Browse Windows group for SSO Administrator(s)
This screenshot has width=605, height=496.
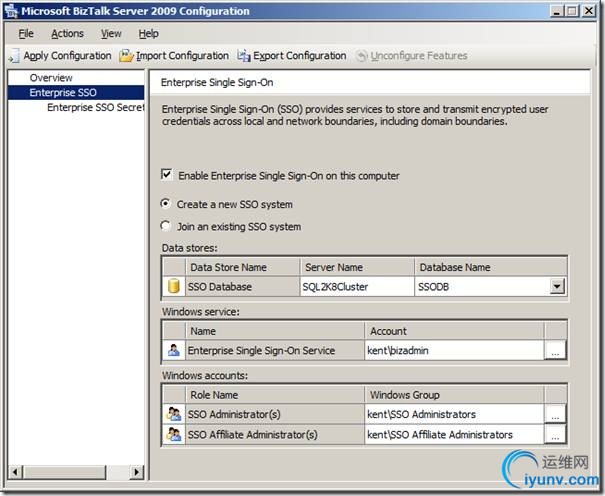(x=555, y=414)
